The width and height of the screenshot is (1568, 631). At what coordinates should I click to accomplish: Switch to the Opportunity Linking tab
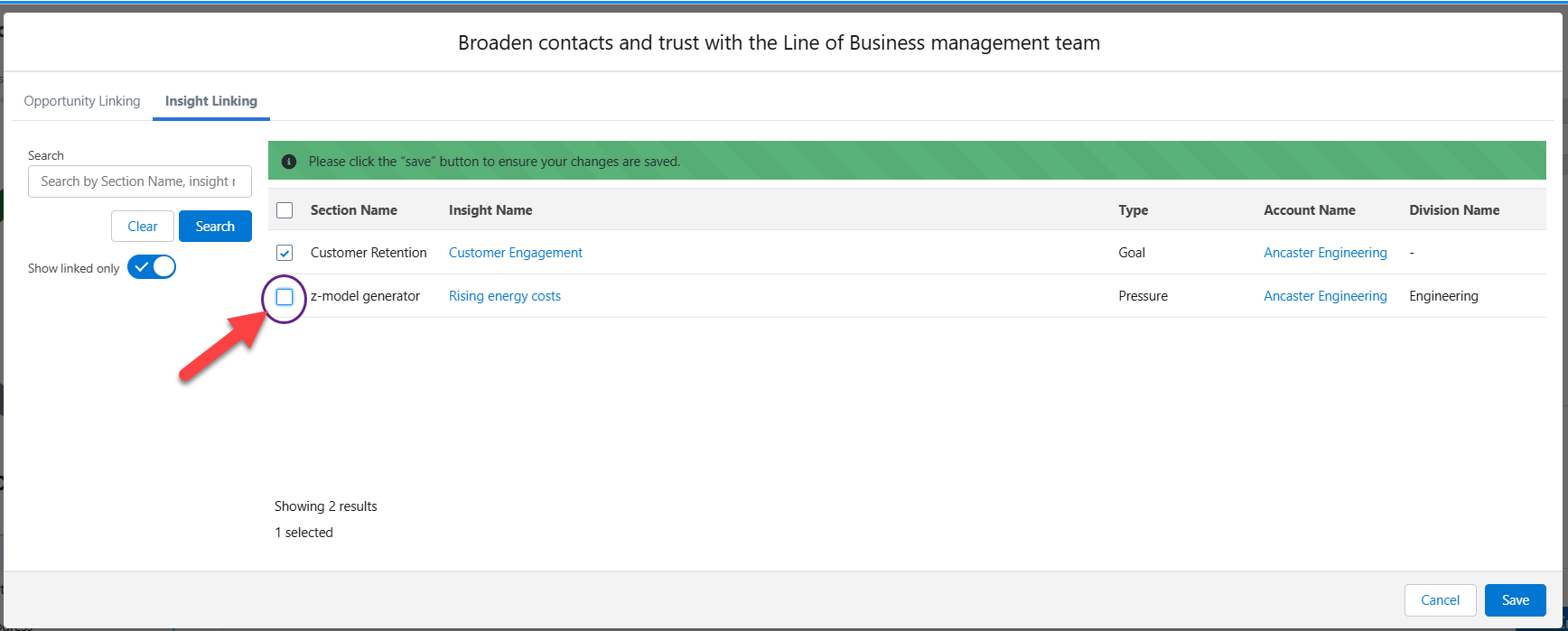tap(82, 101)
